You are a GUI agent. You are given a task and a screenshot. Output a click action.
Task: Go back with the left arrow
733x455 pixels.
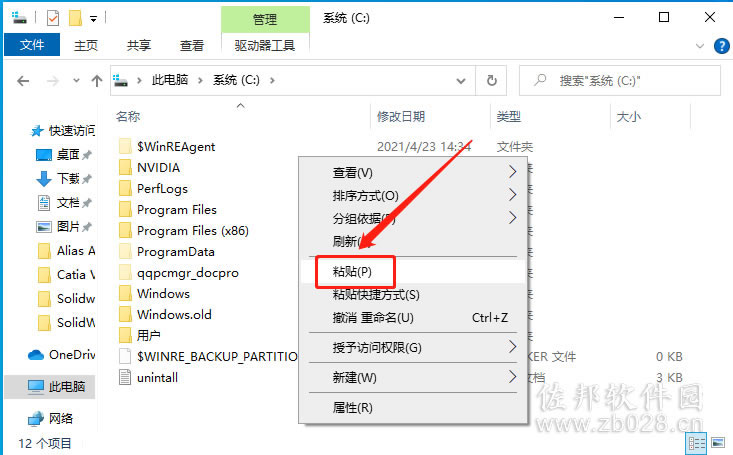(x=23, y=81)
